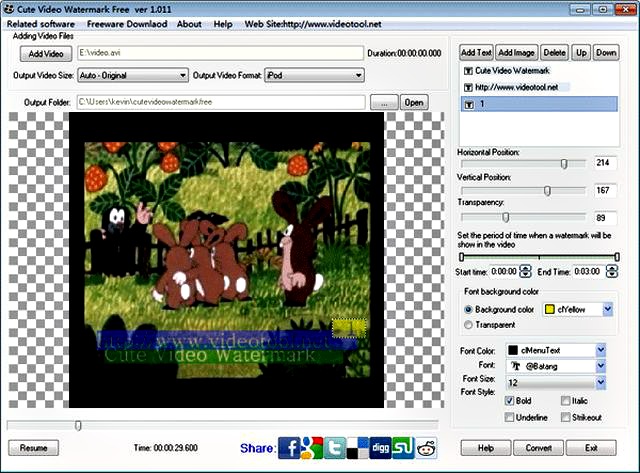Select the Cute Video Watermark list item

point(539,71)
